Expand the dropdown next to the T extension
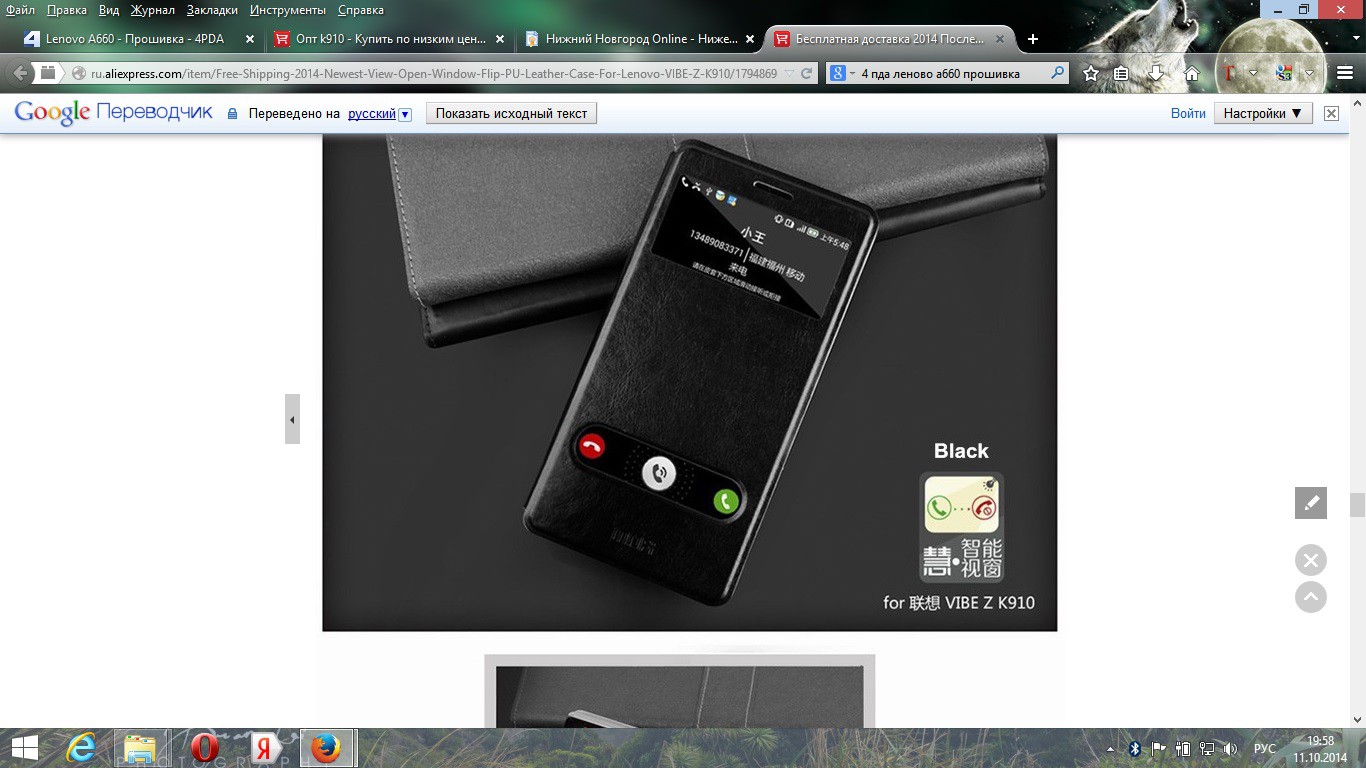The width and height of the screenshot is (1366, 768). click(x=1253, y=74)
